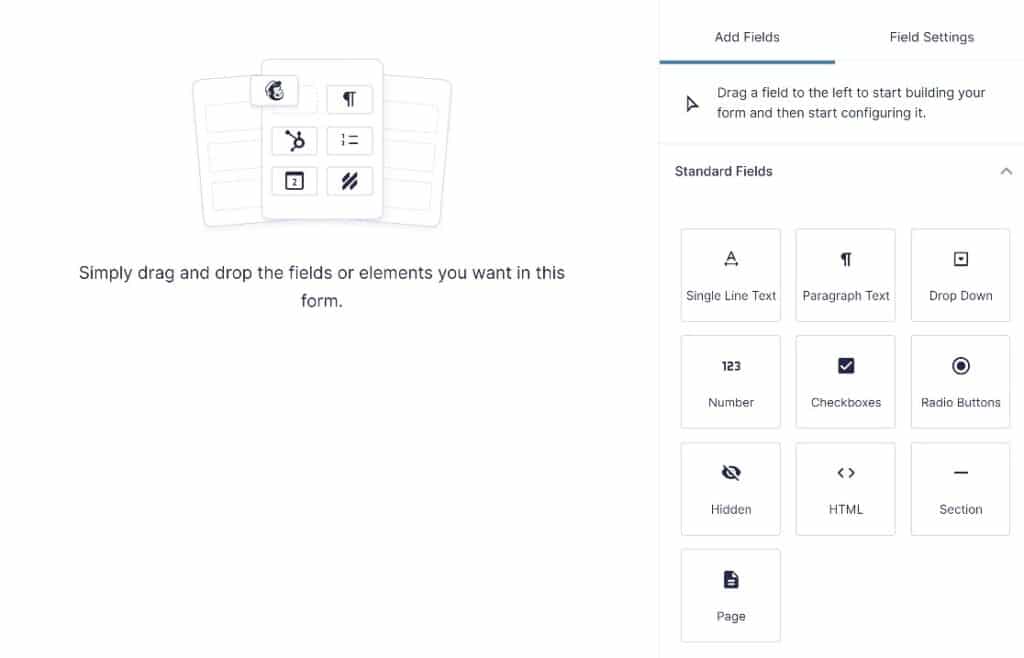Click the drag-and-drop instruction text
The height and width of the screenshot is (658, 1024).
click(x=851, y=102)
